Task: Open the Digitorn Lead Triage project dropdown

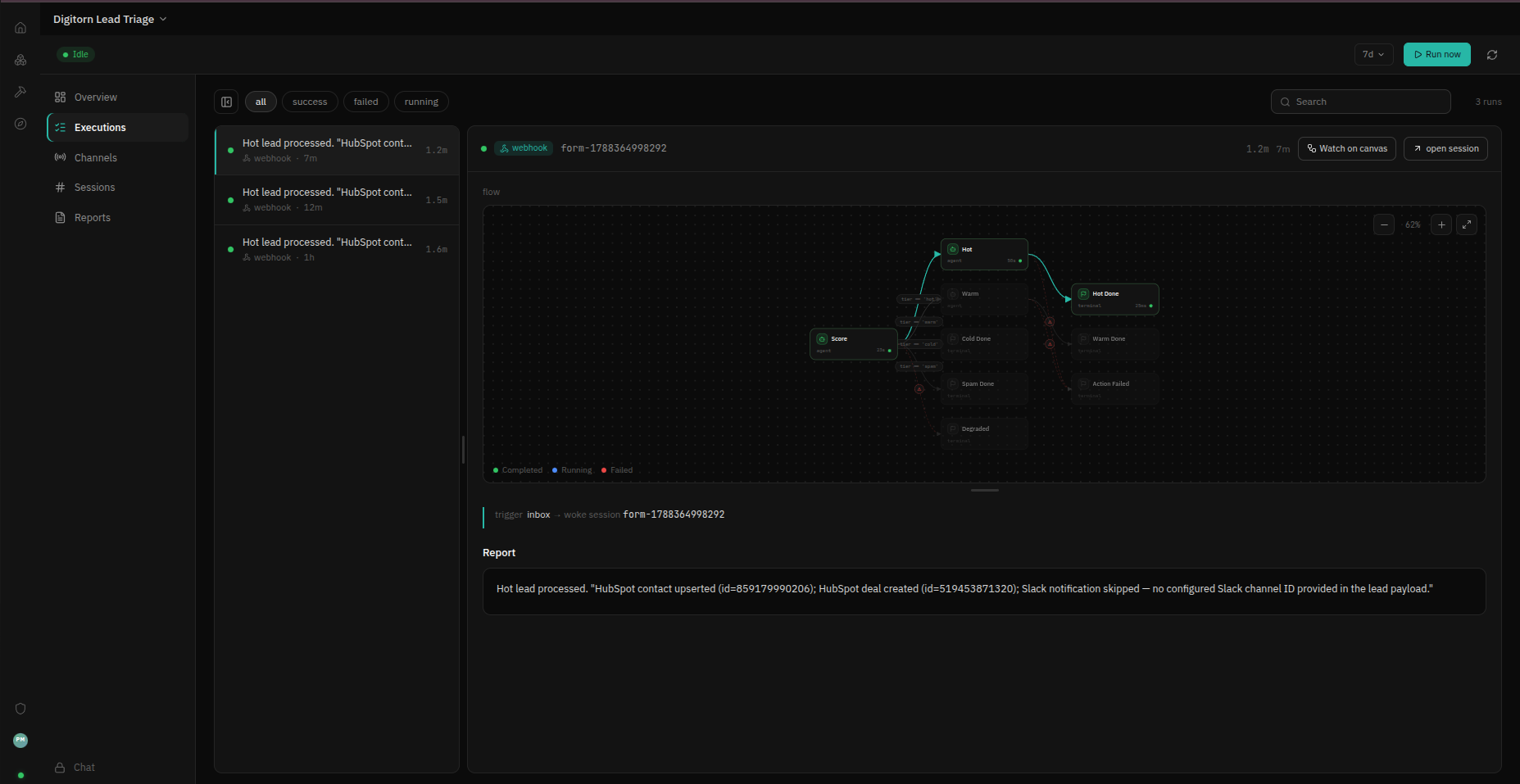Action: pos(109,19)
